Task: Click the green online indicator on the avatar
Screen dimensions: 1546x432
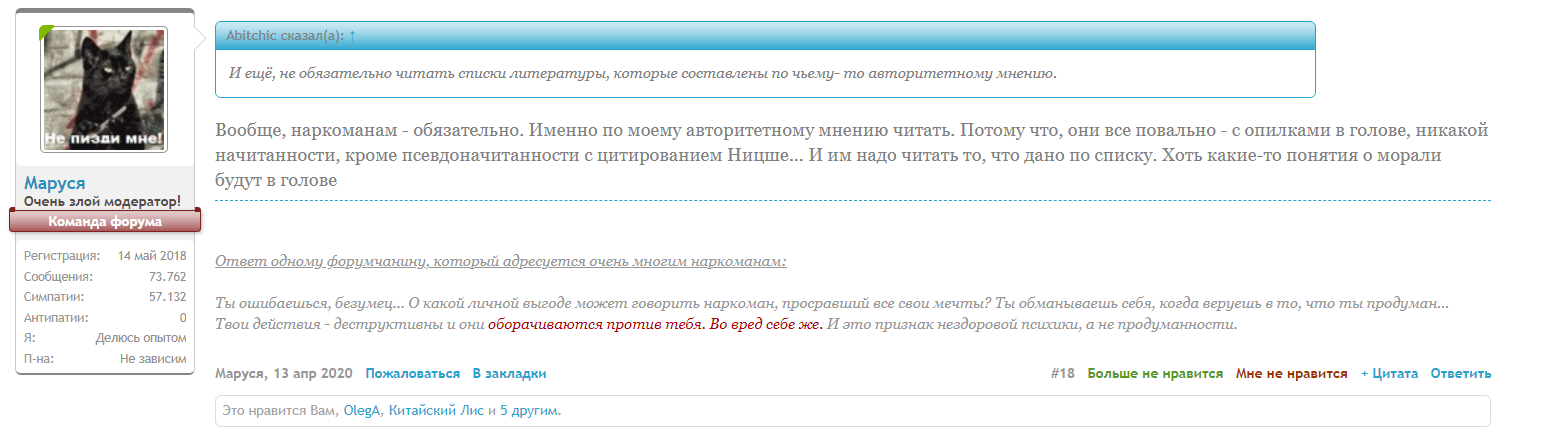Action: pos(45,32)
